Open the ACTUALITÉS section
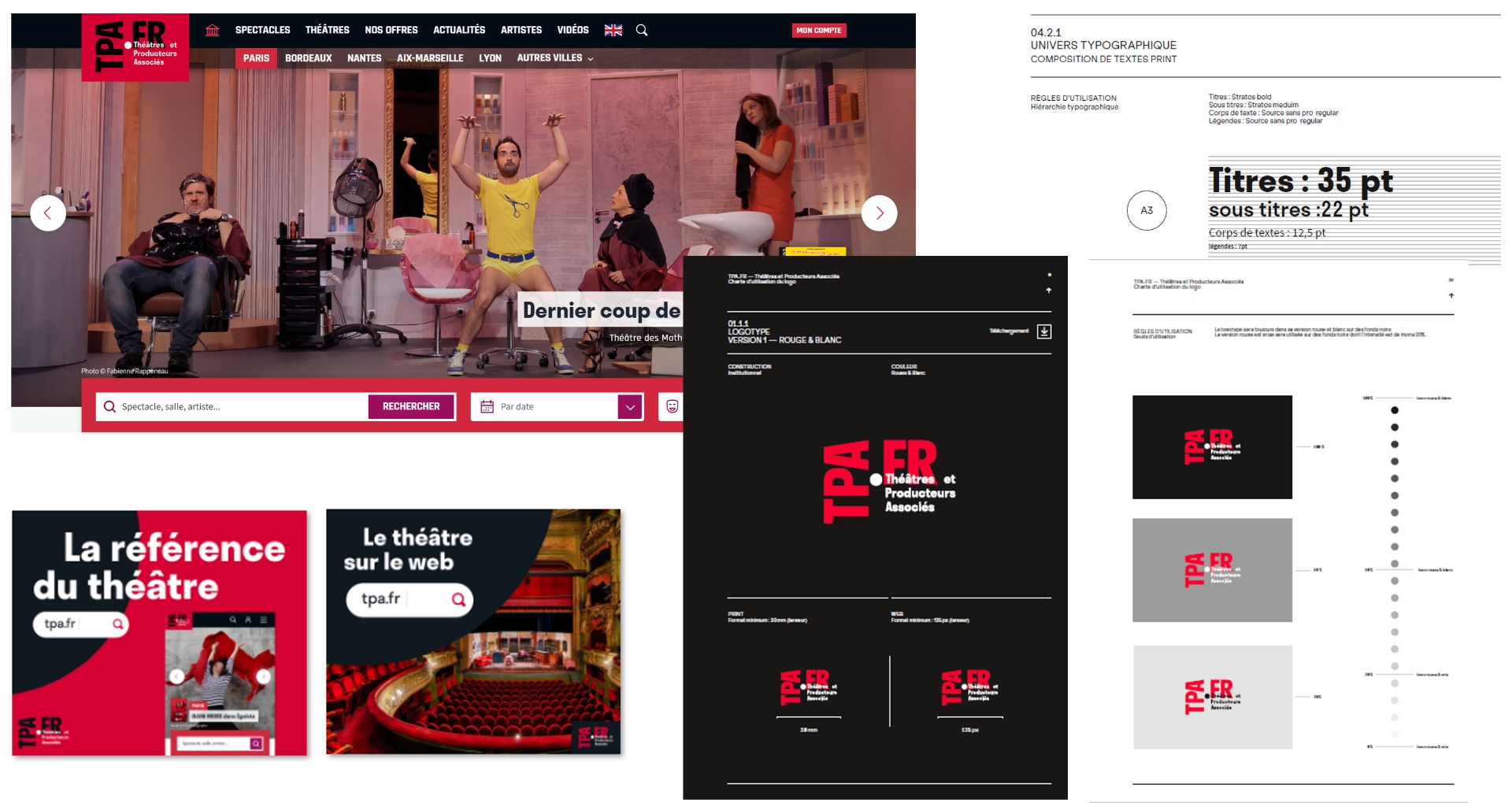 [458, 30]
